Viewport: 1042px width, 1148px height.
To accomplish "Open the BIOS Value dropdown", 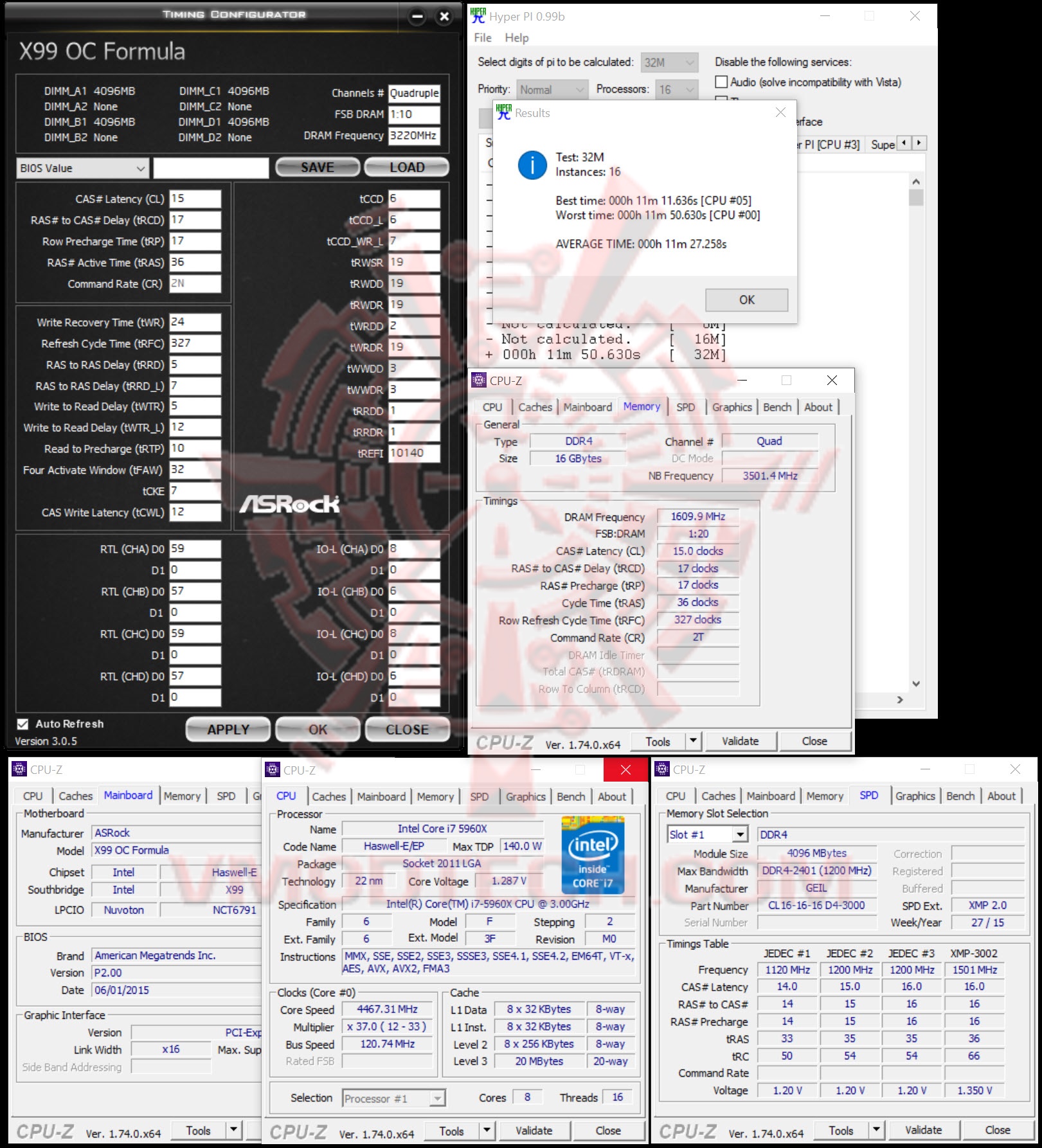I will (83, 168).
